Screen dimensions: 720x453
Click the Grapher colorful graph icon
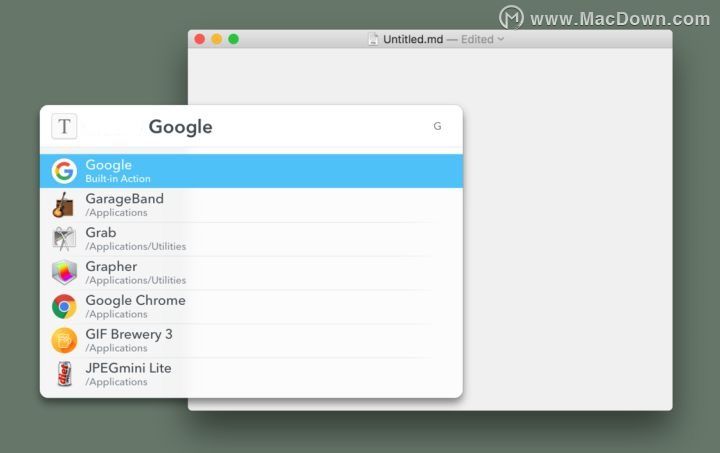64,273
